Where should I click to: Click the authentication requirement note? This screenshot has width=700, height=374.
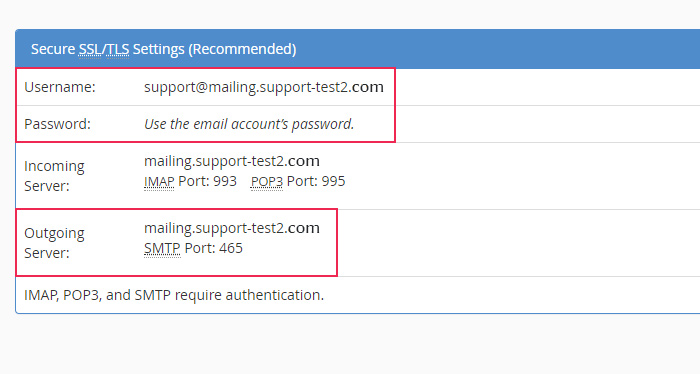(174, 295)
